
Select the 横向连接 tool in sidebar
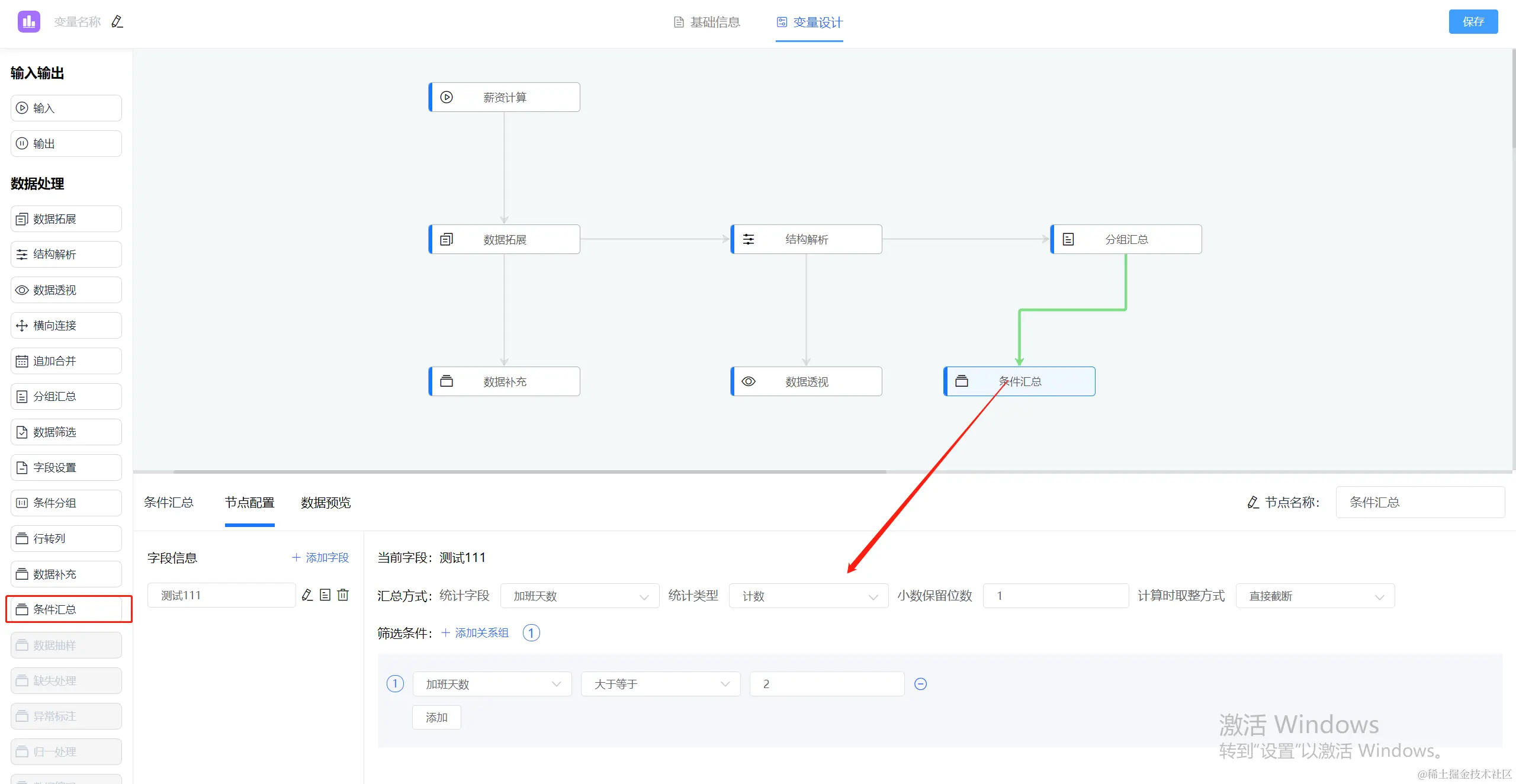click(66, 326)
